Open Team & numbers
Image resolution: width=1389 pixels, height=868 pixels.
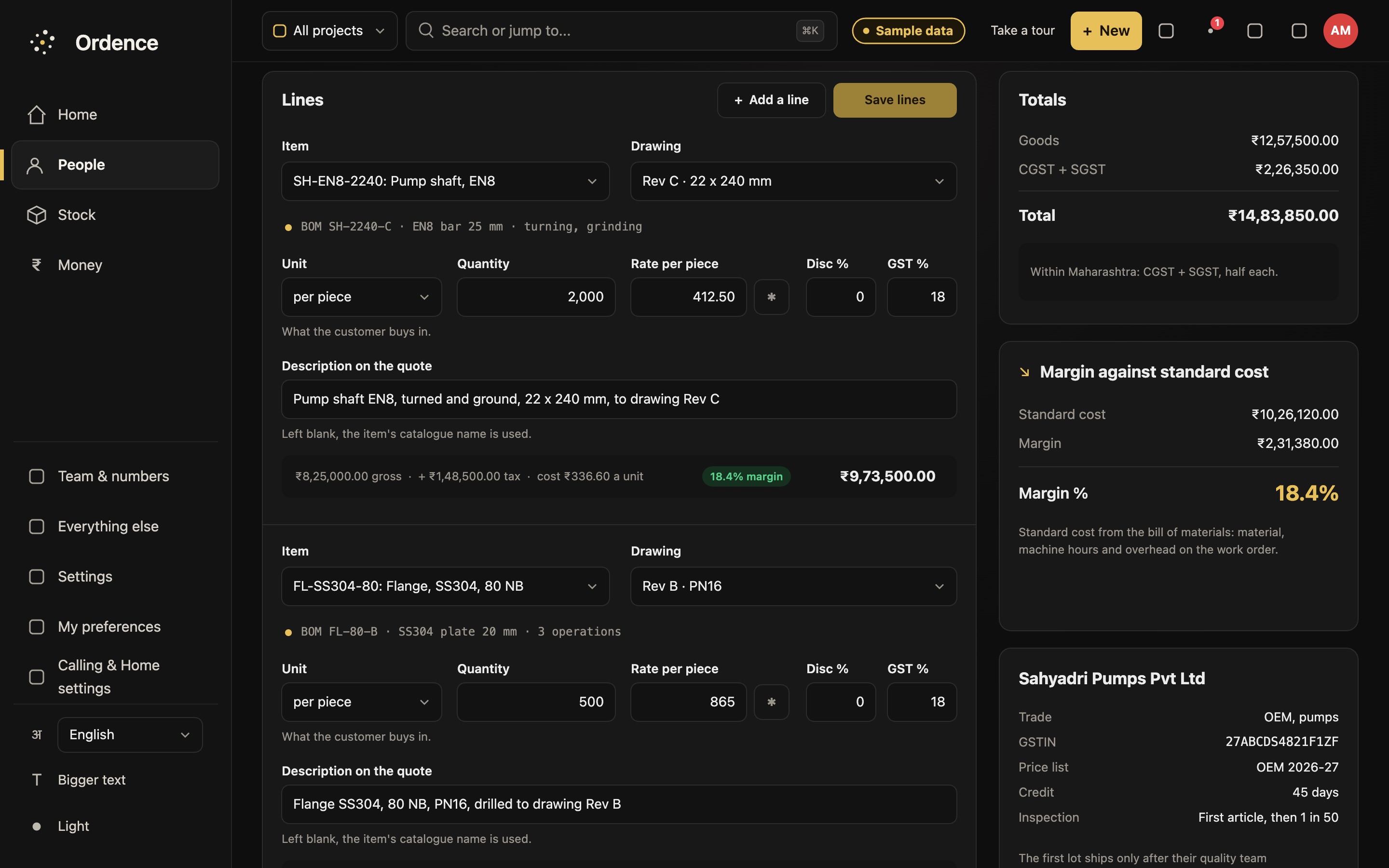(115, 476)
